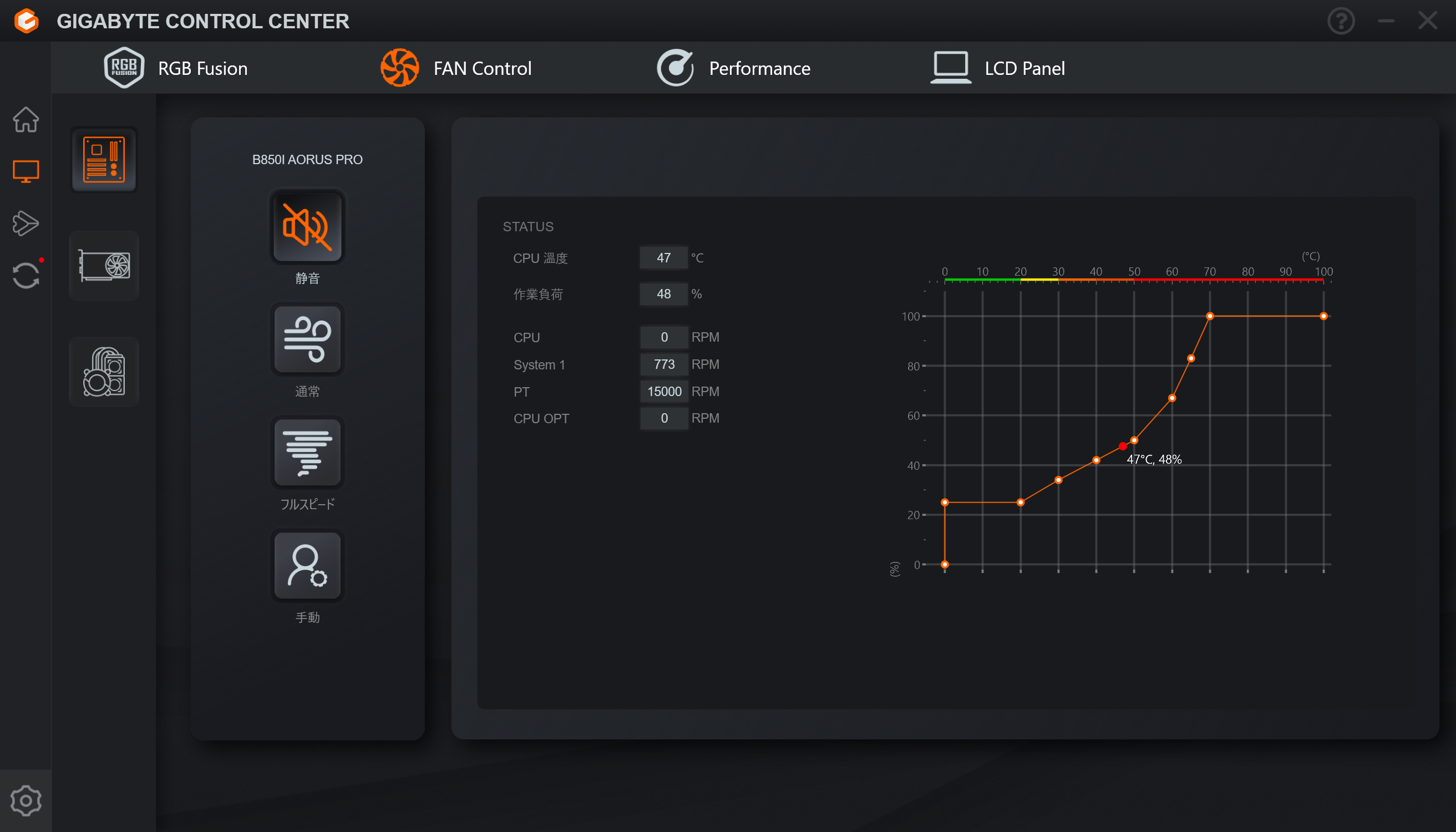
Task: Open the update icon with red dot
Action: click(26, 276)
